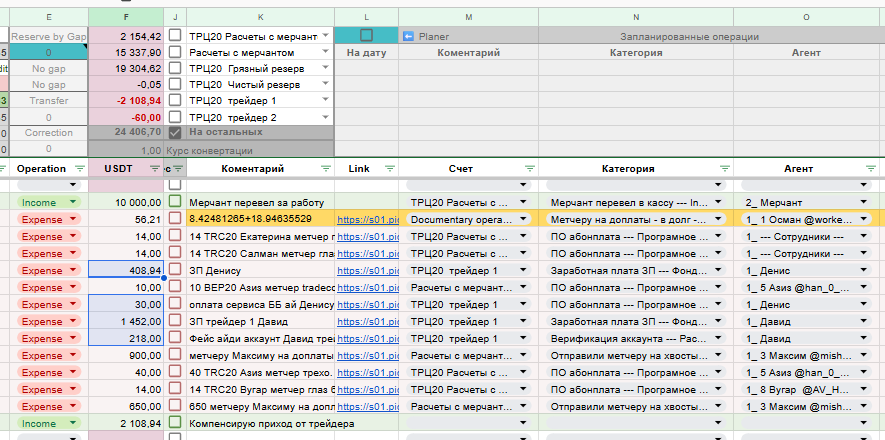This screenshot has height=440, width=885.
Task: Open filter icon on Категория column header
Action: coord(725,169)
